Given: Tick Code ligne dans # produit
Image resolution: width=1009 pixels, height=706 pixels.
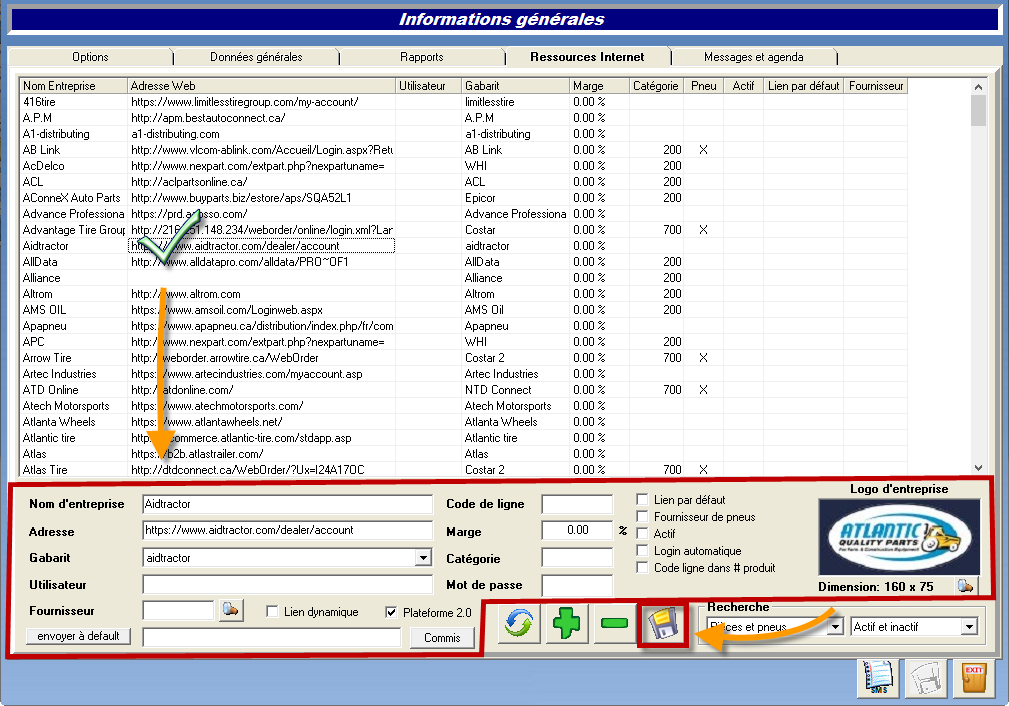Looking at the screenshot, I should tap(642, 568).
